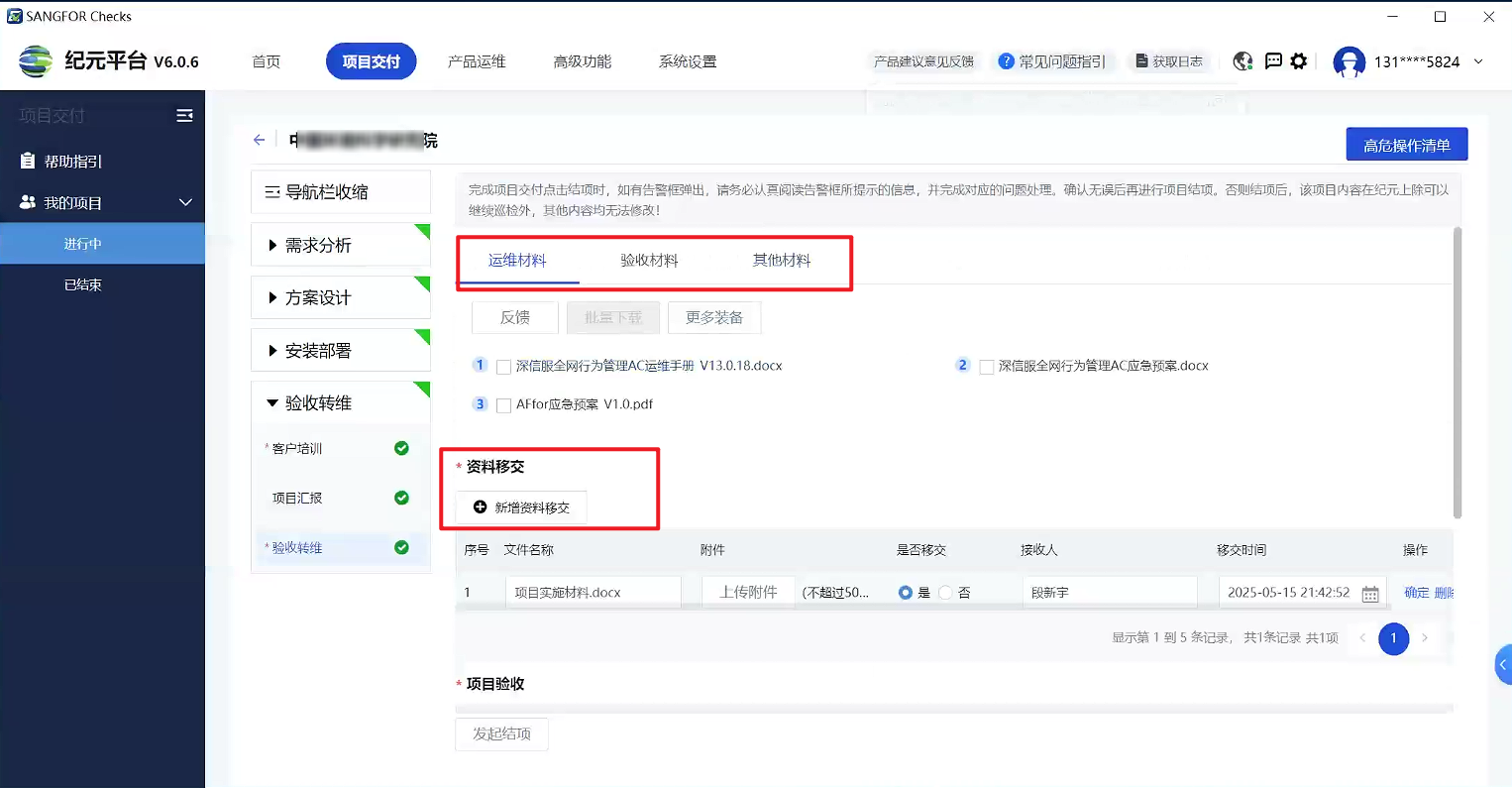This screenshot has height=788, width=1512.
Task: Tick the AFfor应急预案 V1.0.pdf checkbox
Action: pyautogui.click(x=503, y=405)
